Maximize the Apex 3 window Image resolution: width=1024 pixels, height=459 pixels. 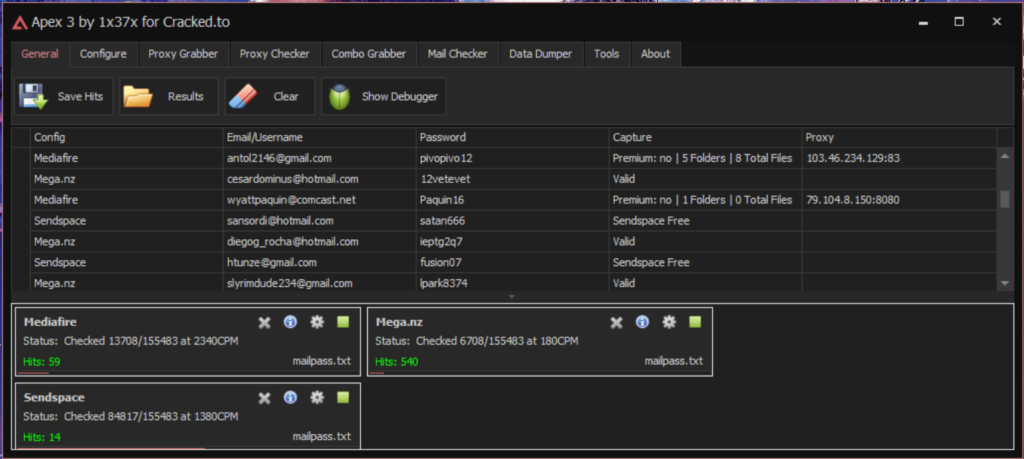tap(959, 22)
